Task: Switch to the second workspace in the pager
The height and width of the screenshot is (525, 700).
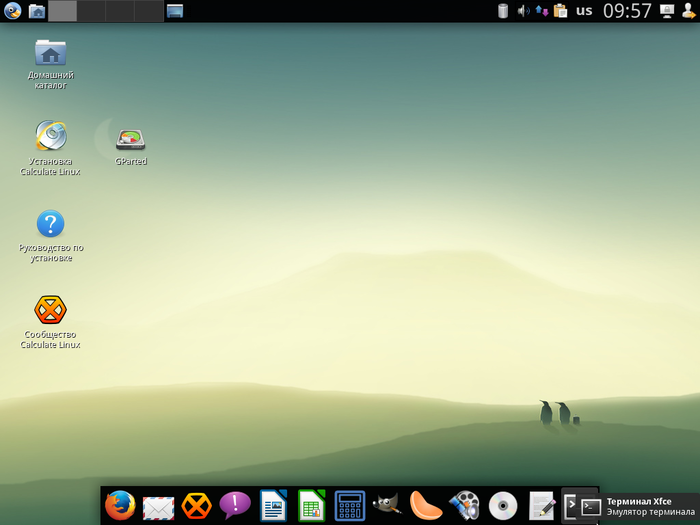Action: [91, 11]
